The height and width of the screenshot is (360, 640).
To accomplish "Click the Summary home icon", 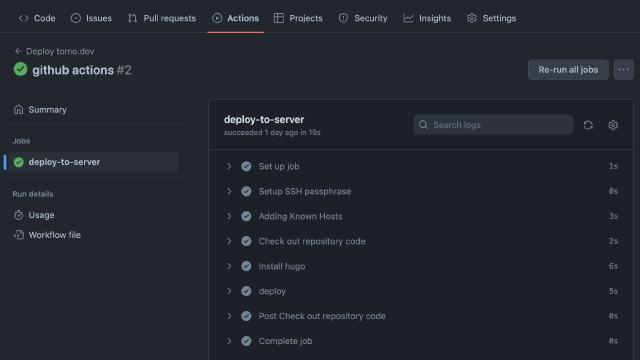I will coord(18,109).
